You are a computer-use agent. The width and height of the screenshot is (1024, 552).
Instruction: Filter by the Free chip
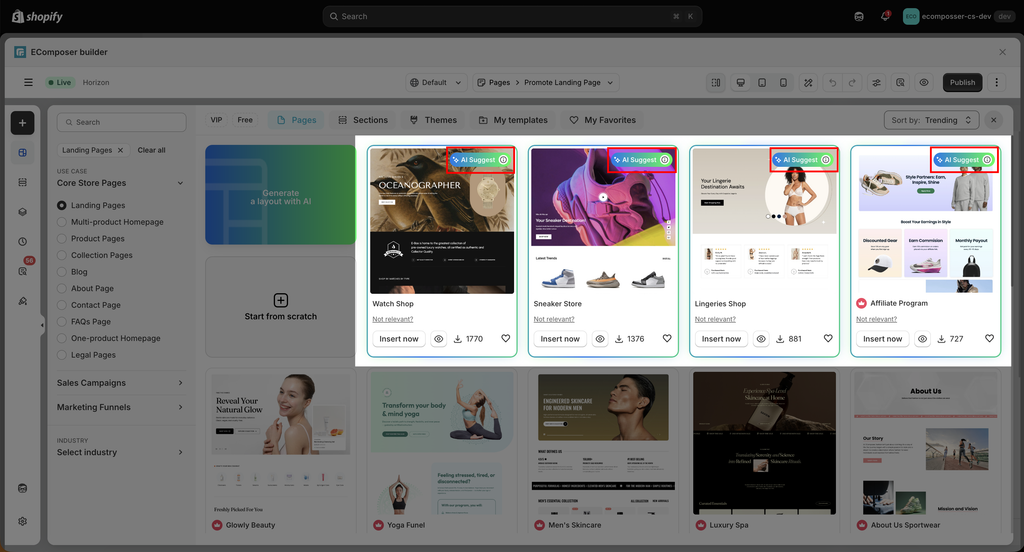click(245, 120)
